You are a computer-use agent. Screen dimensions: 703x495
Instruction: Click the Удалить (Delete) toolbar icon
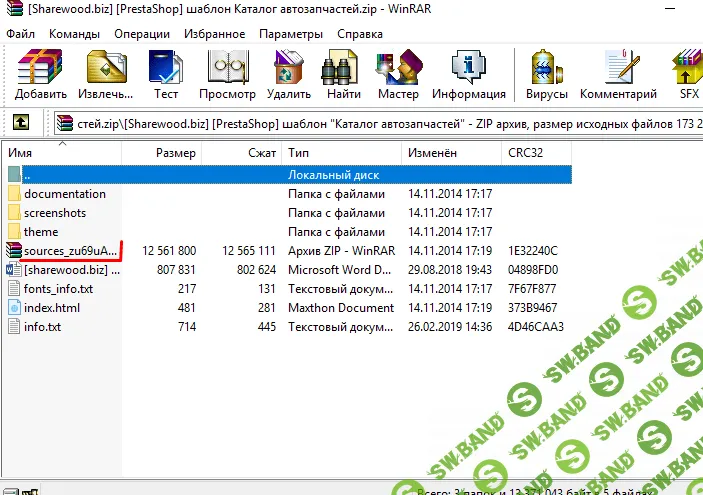(x=289, y=67)
